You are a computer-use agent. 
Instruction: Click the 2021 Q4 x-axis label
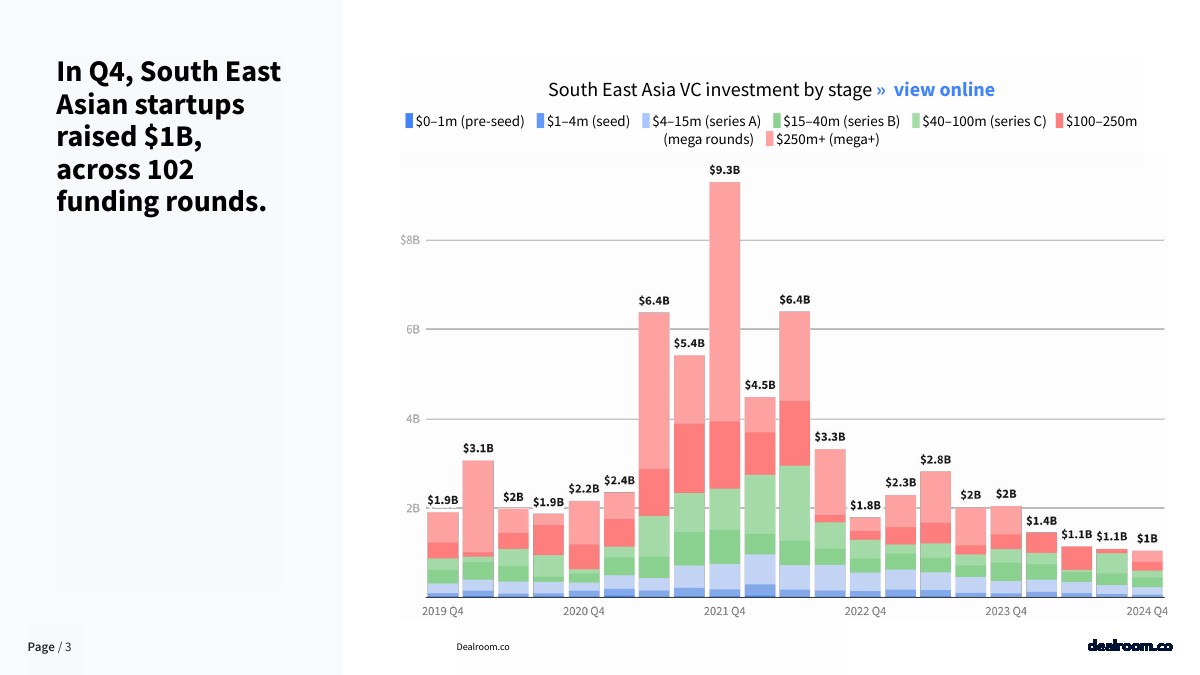point(724,610)
